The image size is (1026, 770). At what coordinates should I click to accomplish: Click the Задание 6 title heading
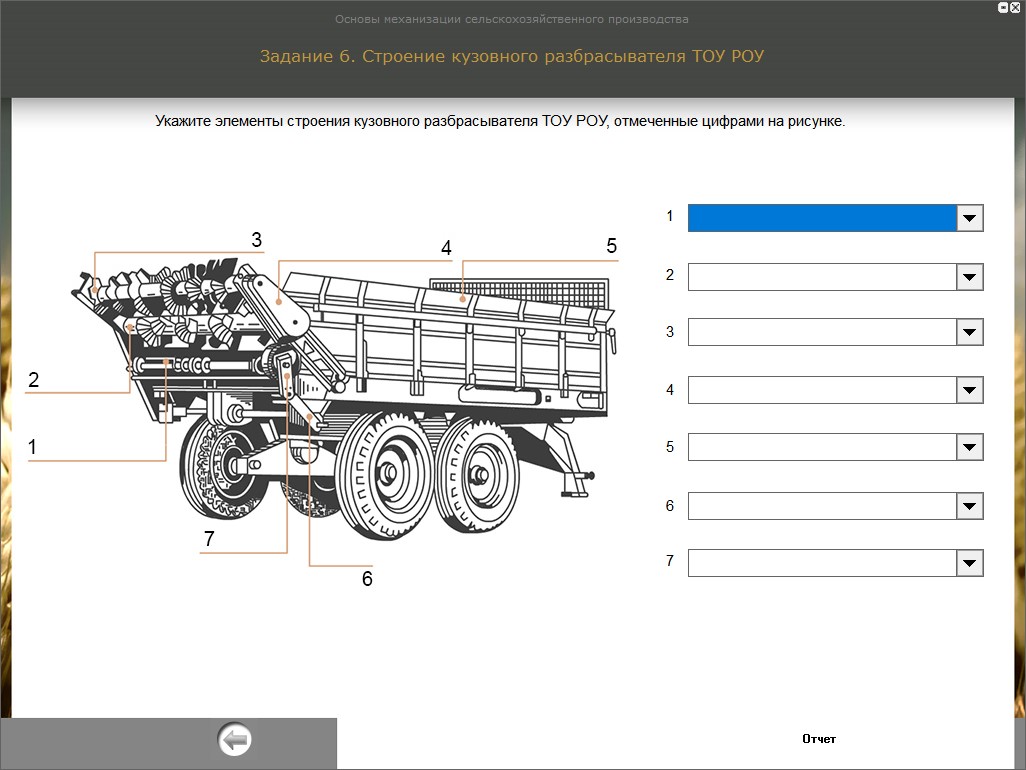[x=512, y=56]
